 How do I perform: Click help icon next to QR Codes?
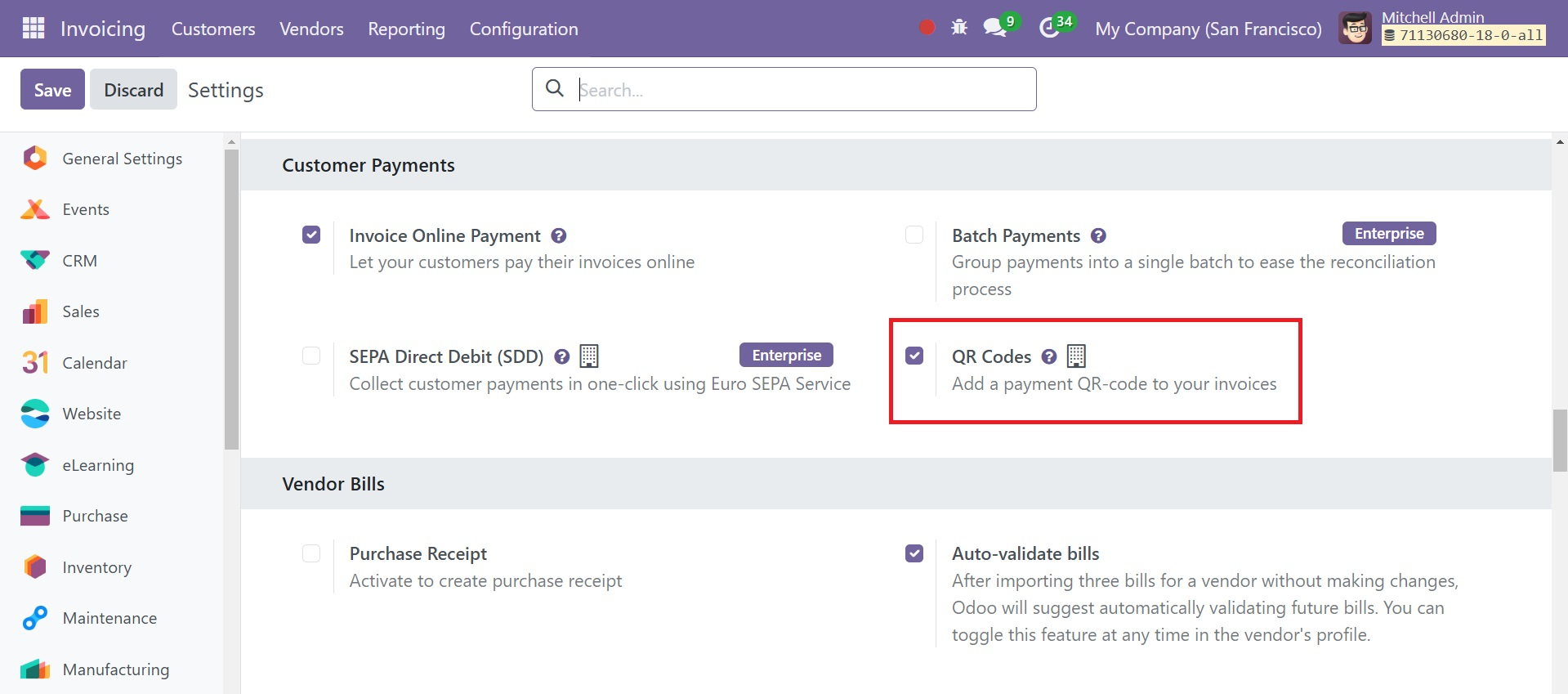click(x=1049, y=356)
